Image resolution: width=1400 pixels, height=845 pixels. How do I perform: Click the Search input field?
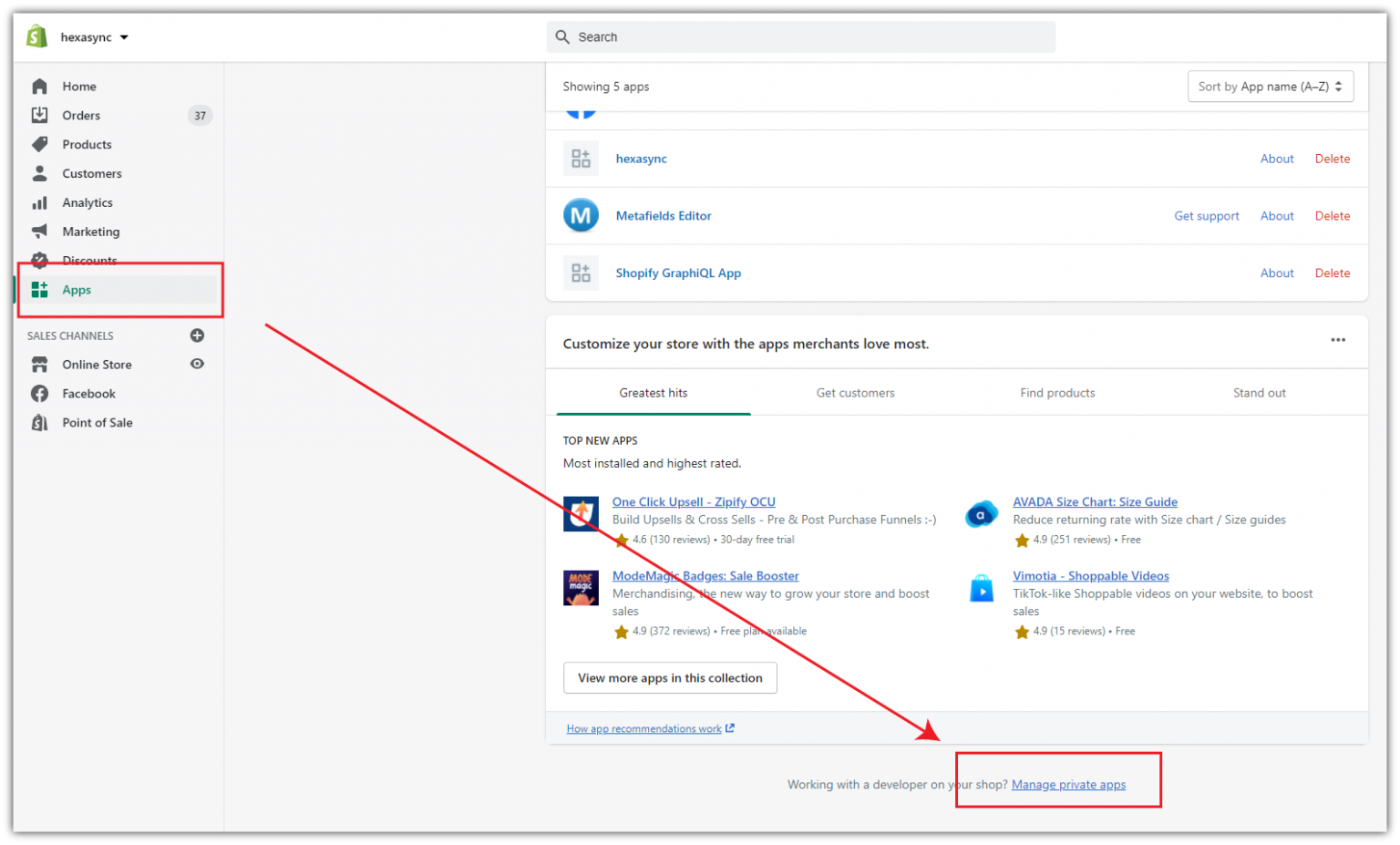pyautogui.click(x=800, y=36)
